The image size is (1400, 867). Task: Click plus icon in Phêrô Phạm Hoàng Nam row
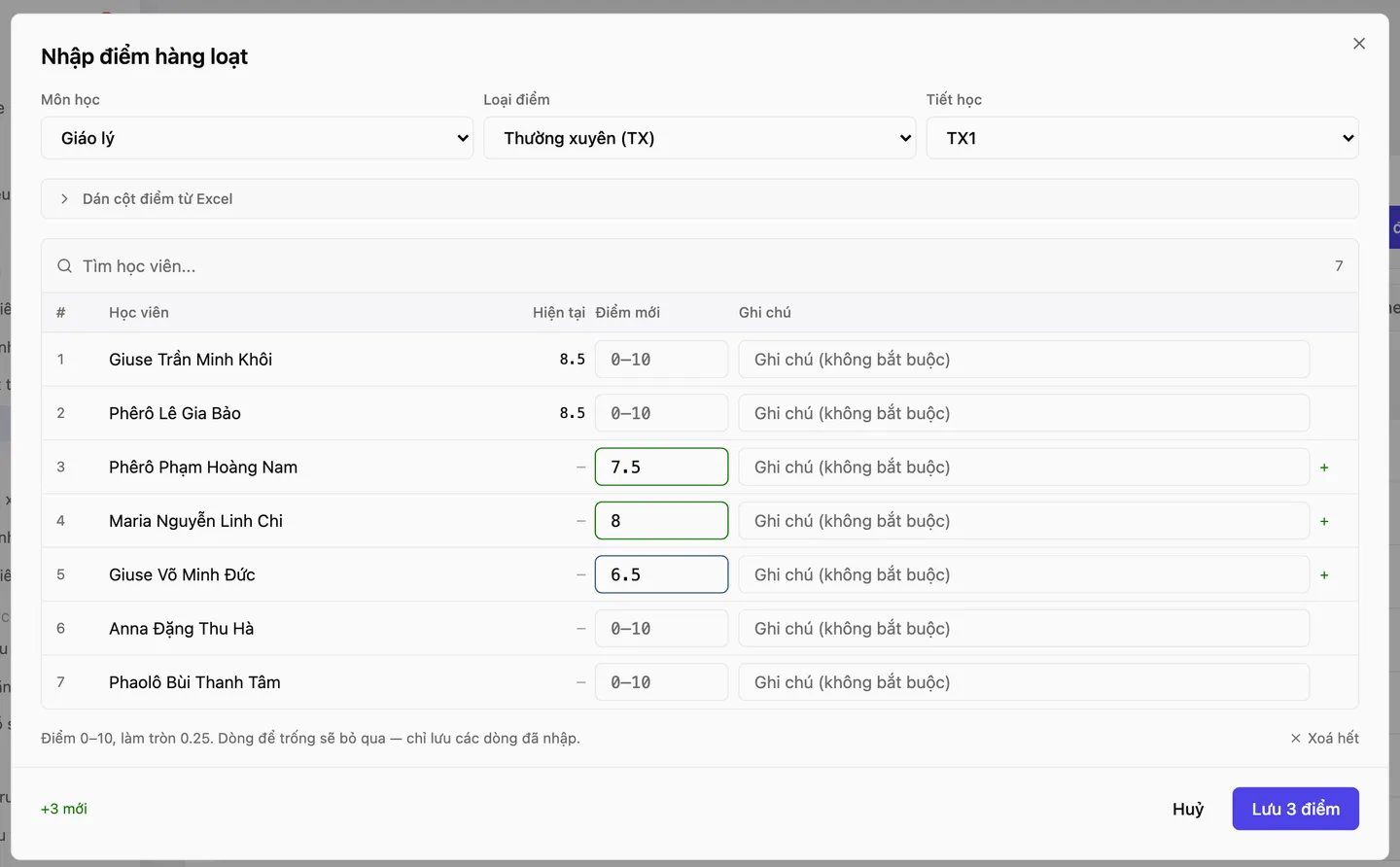point(1324,468)
